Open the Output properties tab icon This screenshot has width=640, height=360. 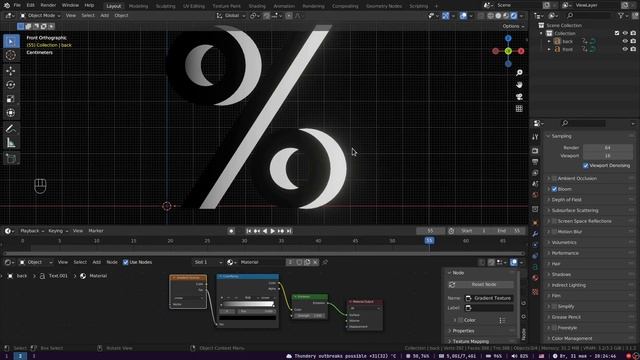click(x=535, y=162)
